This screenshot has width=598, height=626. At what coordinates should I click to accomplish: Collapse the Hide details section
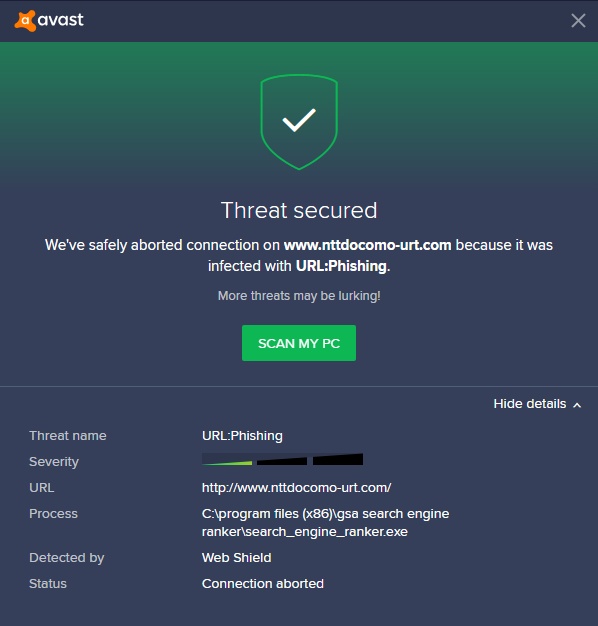tap(537, 404)
